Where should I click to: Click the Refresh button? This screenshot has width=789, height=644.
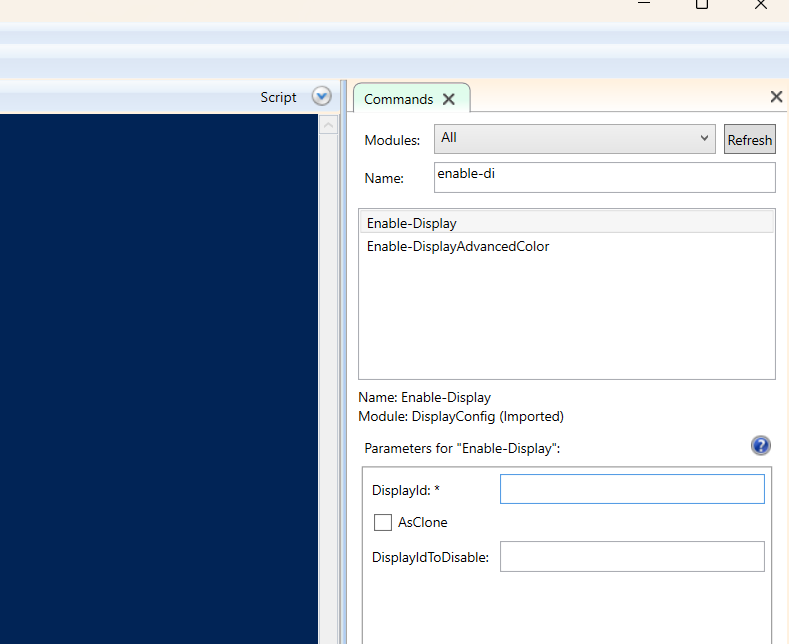(x=750, y=139)
